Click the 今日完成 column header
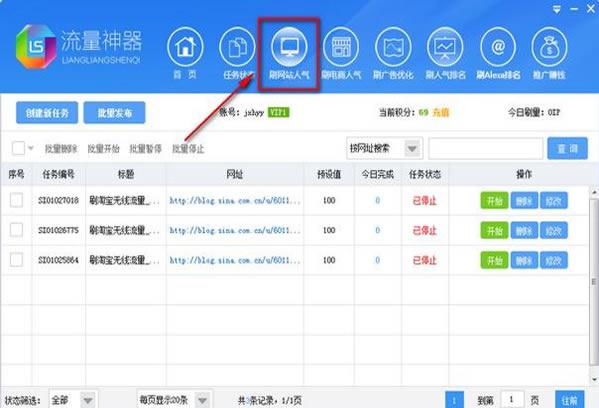 click(377, 175)
